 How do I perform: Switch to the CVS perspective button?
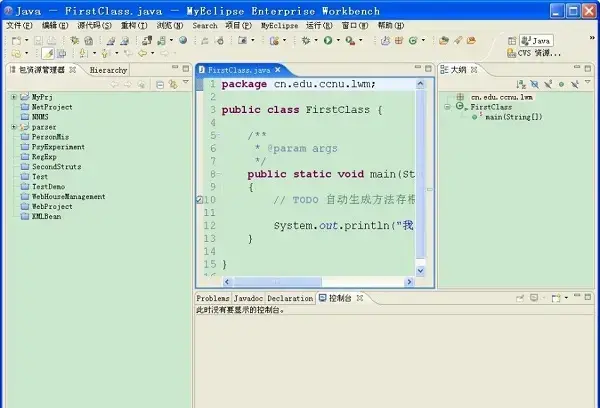click(533, 53)
